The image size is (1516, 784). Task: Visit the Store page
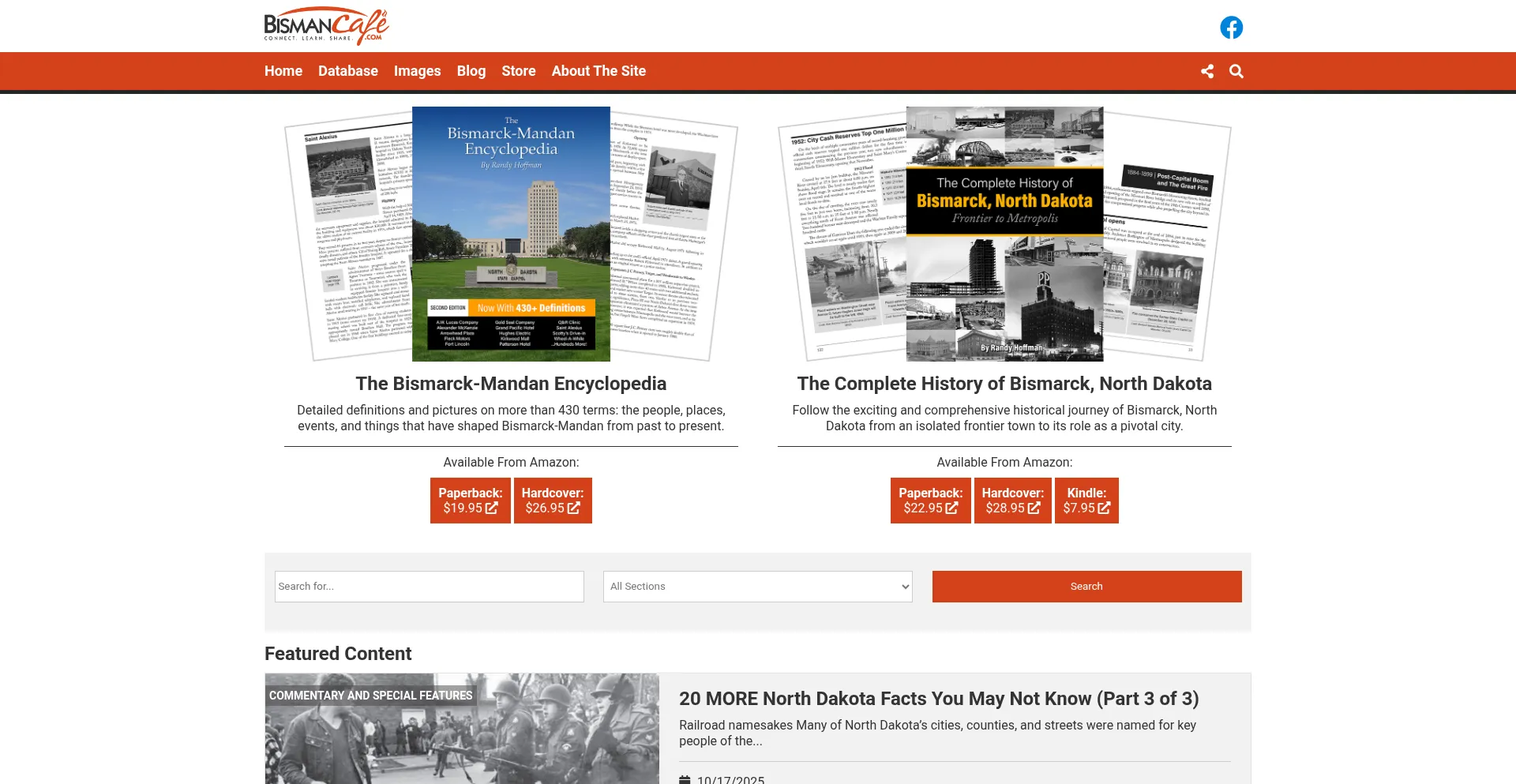[x=519, y=71]
